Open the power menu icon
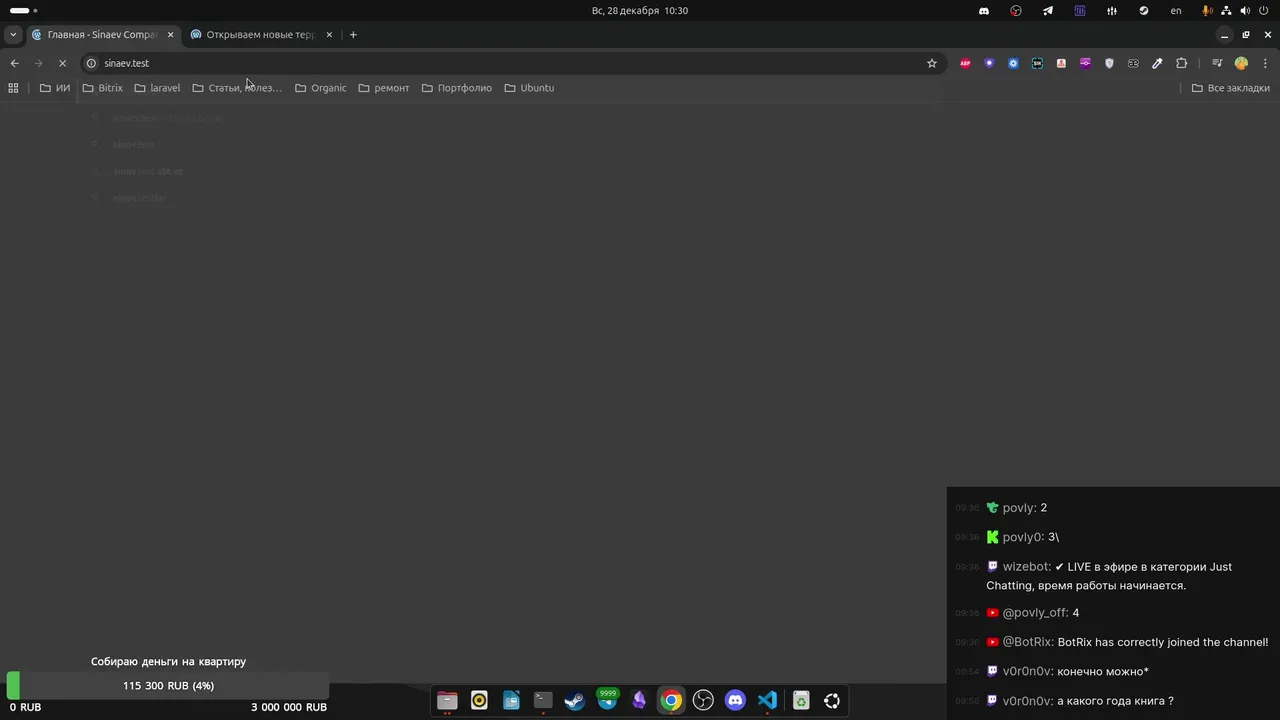 click(1264, 11)
